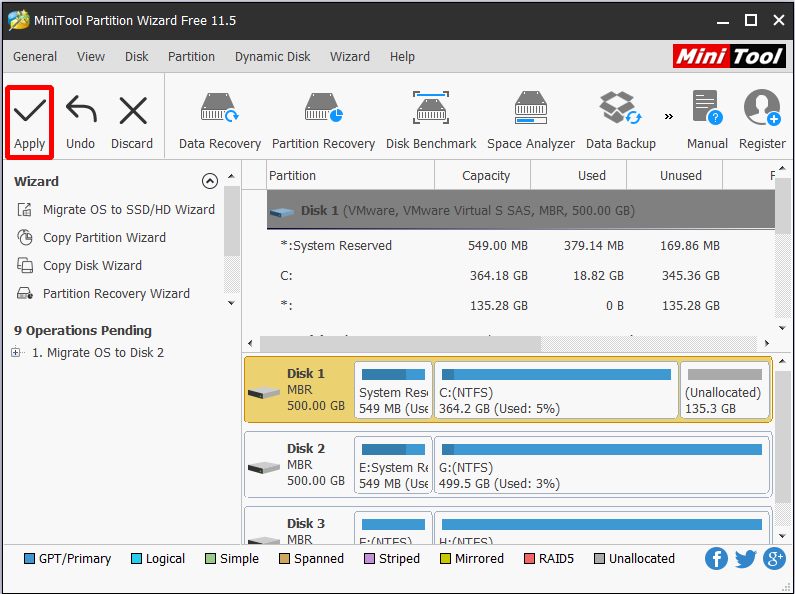The width and height of the screenshot is (795, 594).
Task: Select the Unallocated 135.3 GB block
Action: point(725,390)
